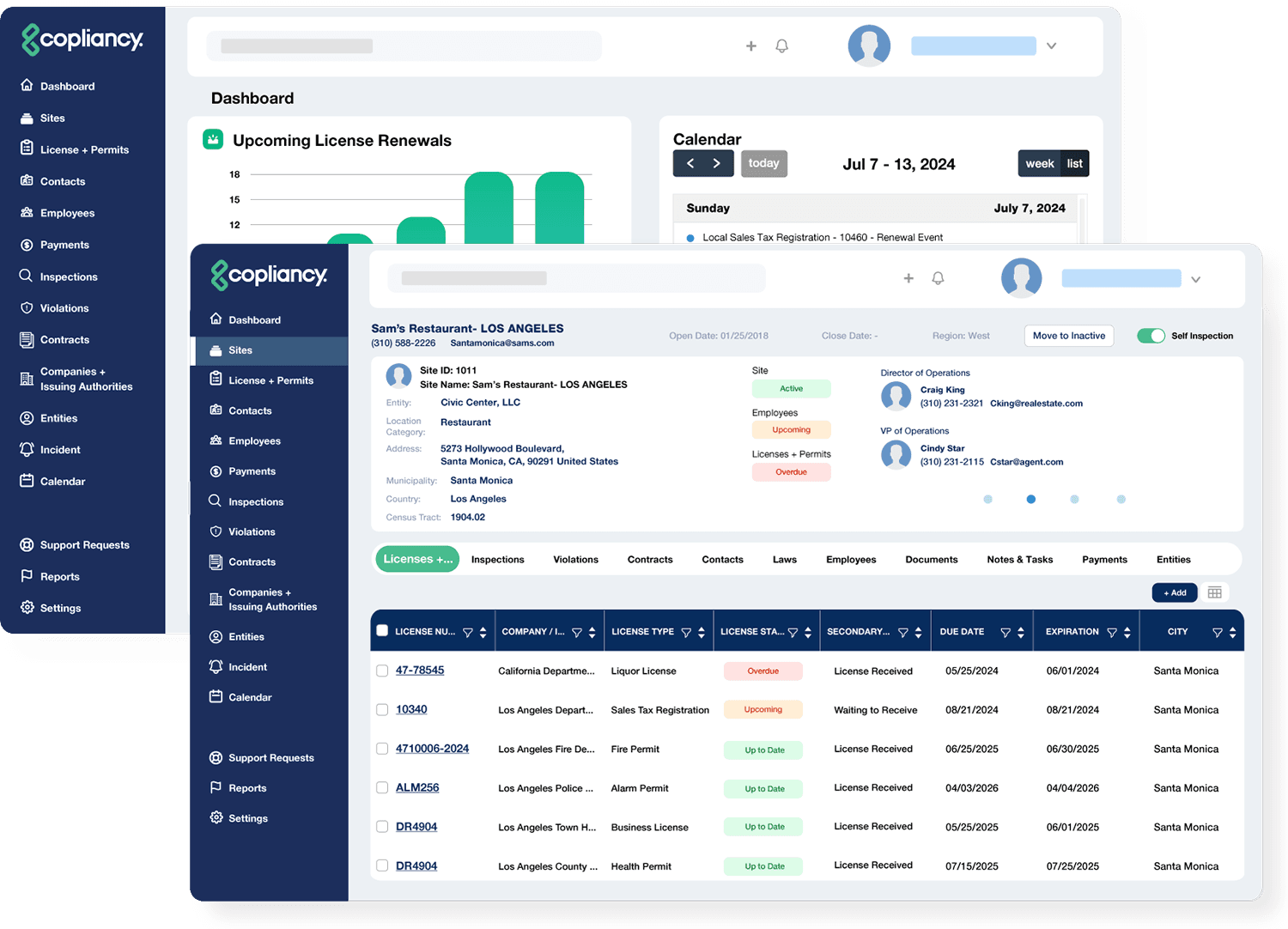This screenshot has height=929, width=1288.
Task: Check the box for license 47-78545
Action: (382, 671)
